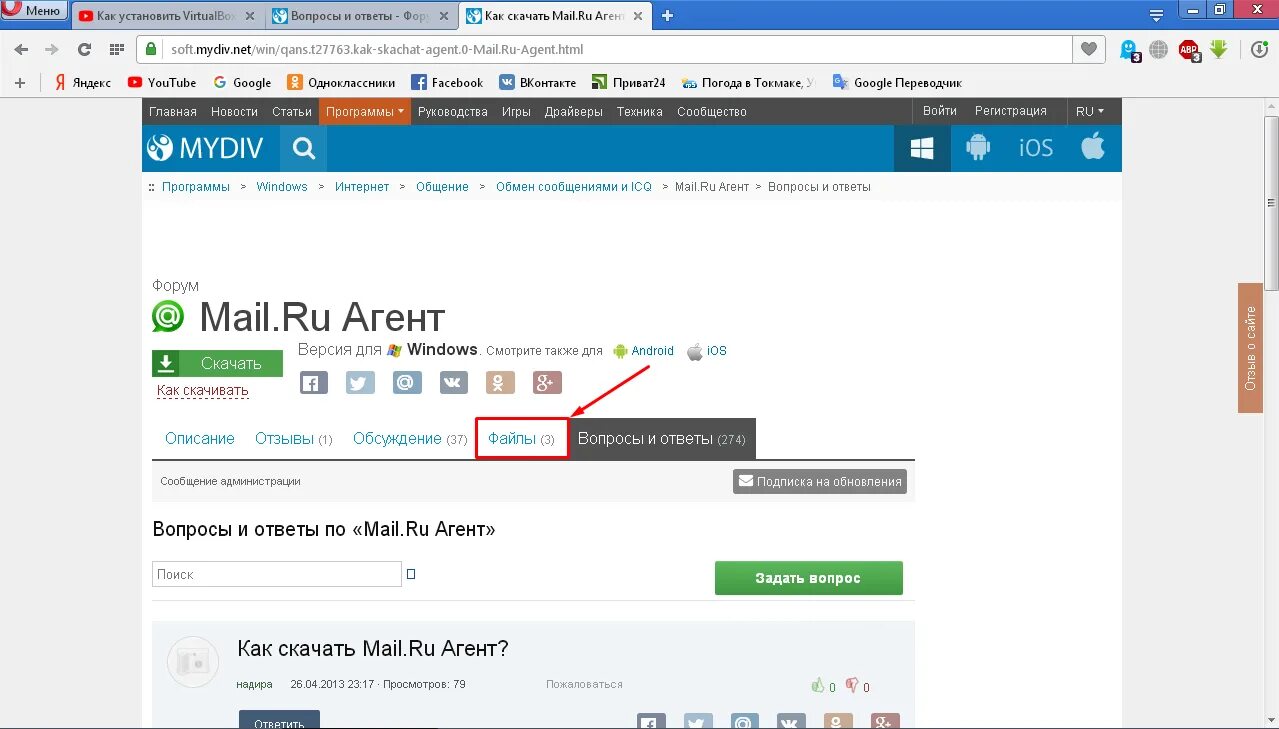Image resolution: width=1279 pixels, height=729 pixels.
Task: Open the Adblock Plus extension icon
Action: (x=1188, y=49)
